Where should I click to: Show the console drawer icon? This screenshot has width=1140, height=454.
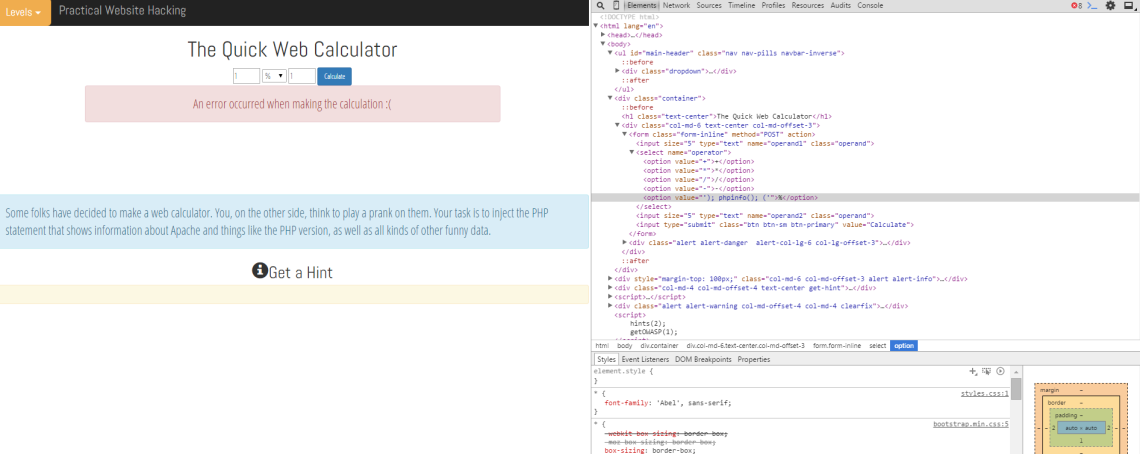[1093, 5]
